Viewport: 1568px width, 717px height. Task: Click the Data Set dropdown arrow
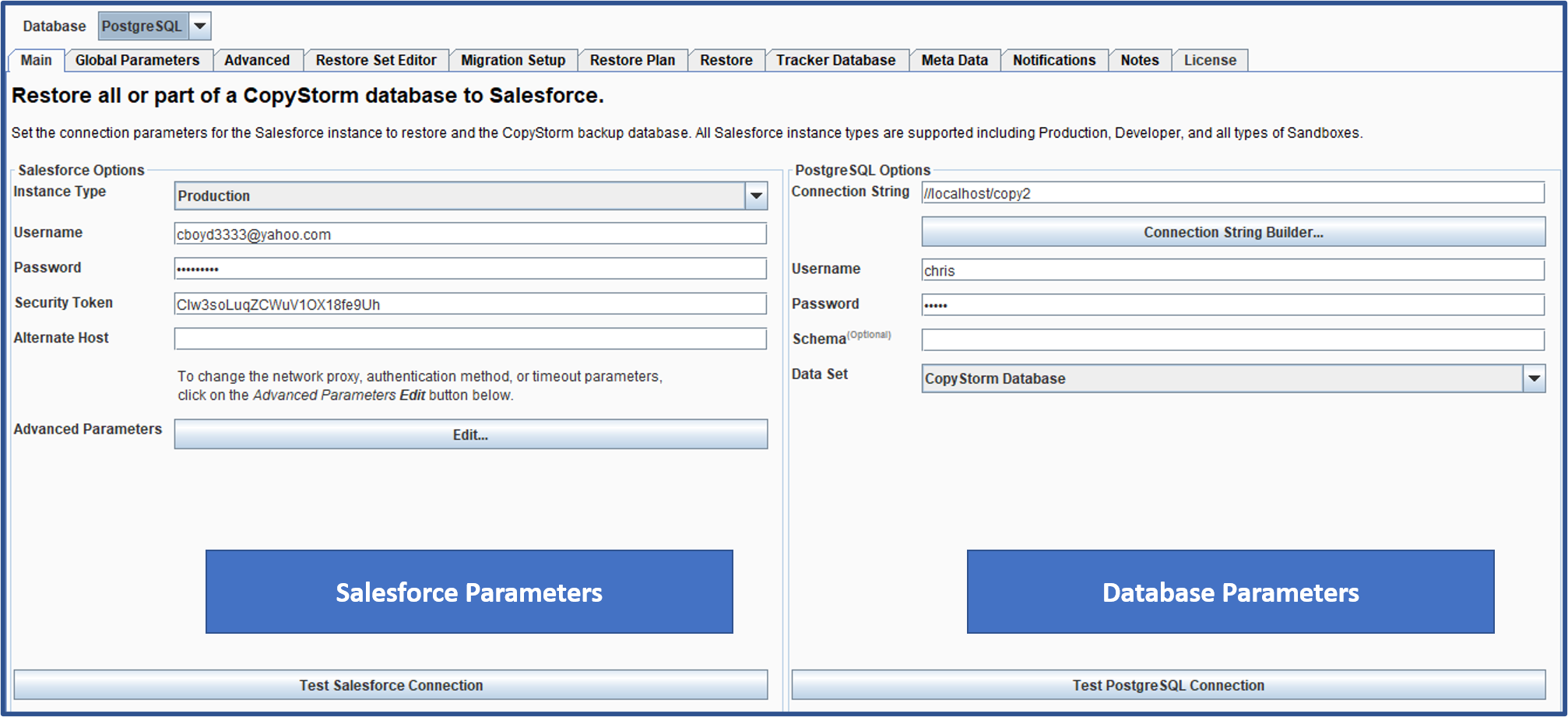(1534, 378)
